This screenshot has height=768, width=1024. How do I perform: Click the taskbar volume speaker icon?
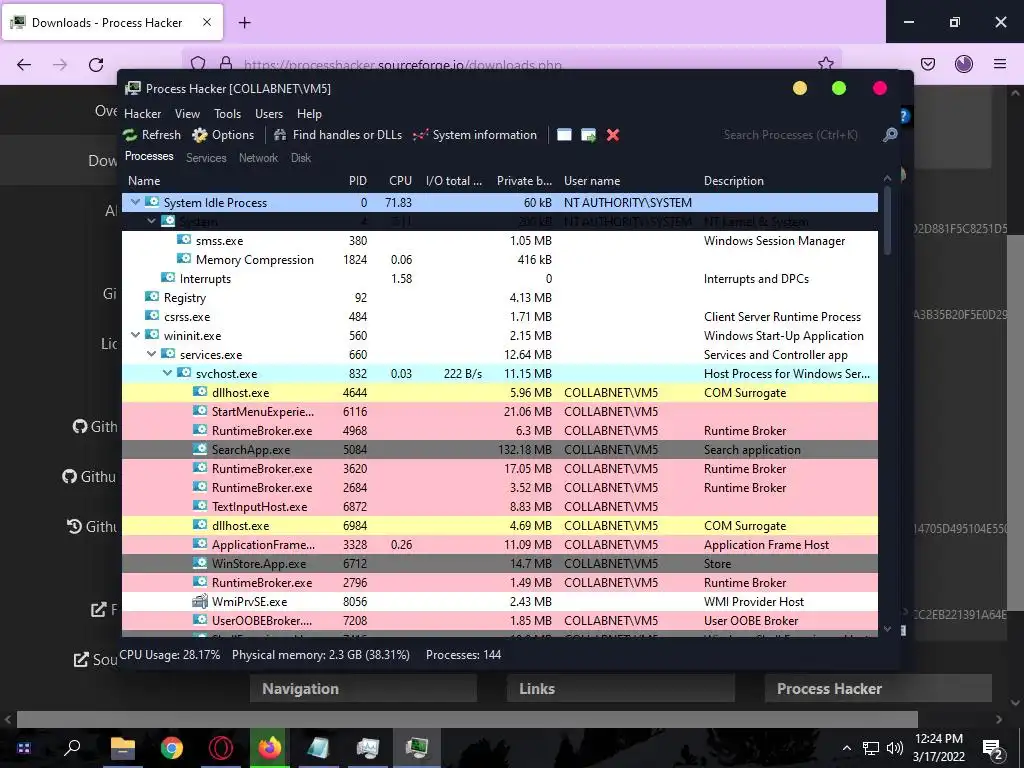895,748
